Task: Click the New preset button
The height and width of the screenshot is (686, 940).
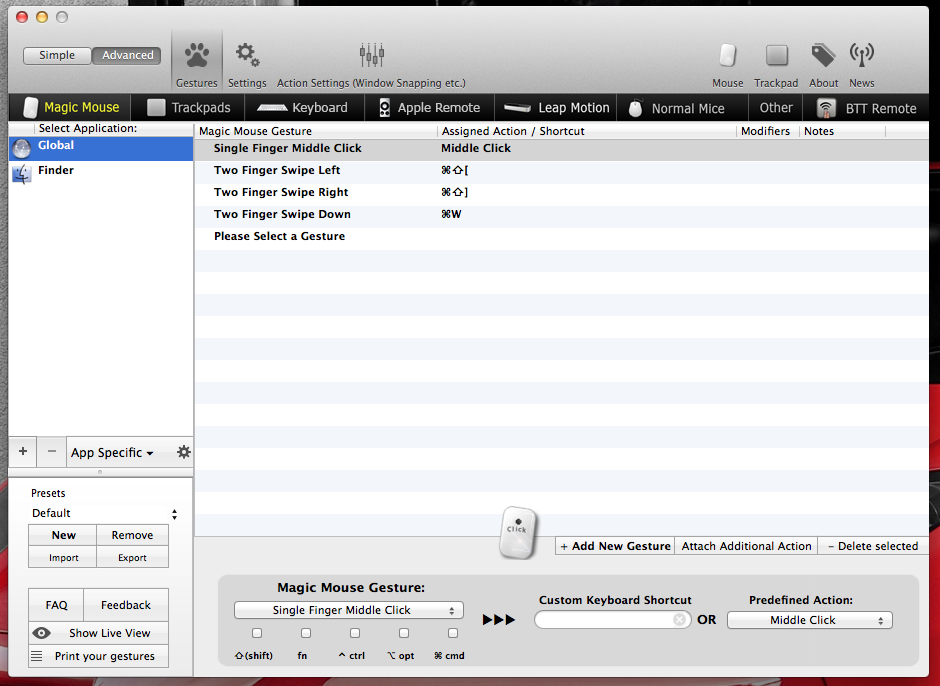Action: pyautogui.click(x=63, y=535)
